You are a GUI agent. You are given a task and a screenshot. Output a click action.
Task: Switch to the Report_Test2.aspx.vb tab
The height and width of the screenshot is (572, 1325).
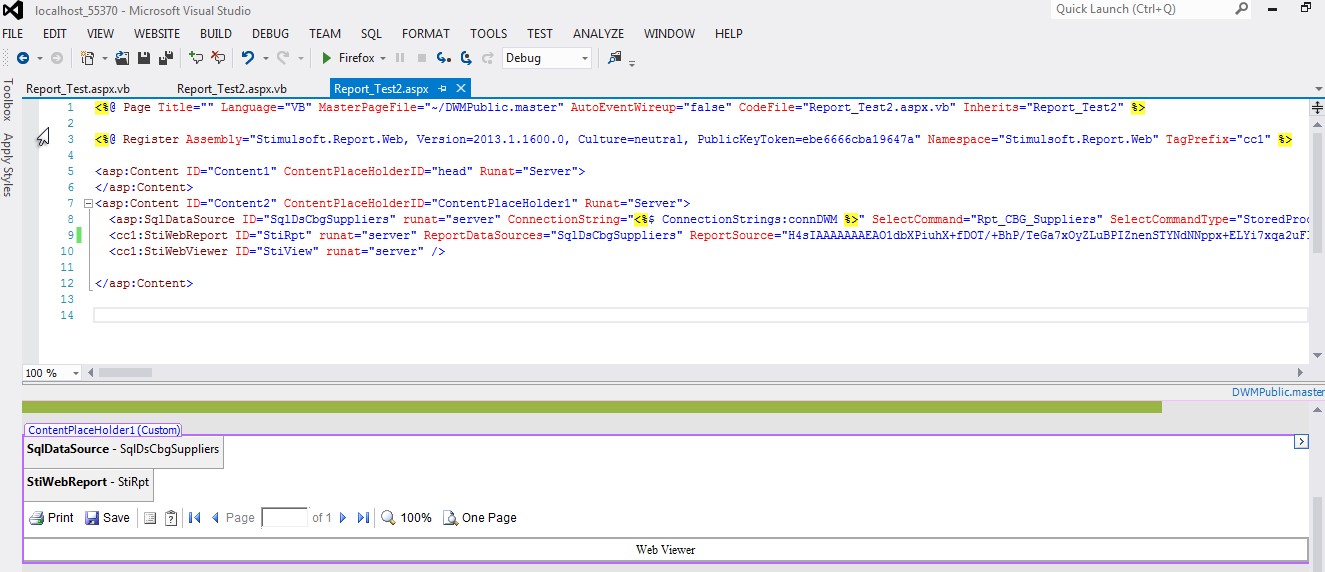tap(232, 89)
